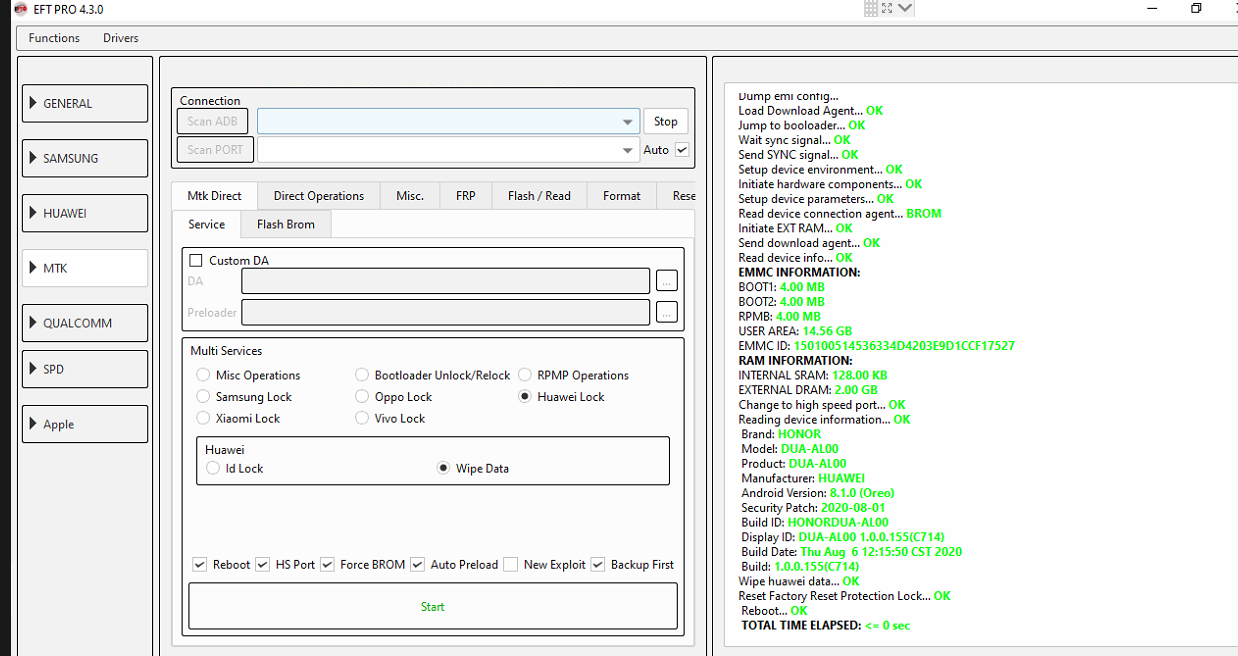Switch to the Mtk Direct tab
1238x656 pixels.
tap(214, 196)
